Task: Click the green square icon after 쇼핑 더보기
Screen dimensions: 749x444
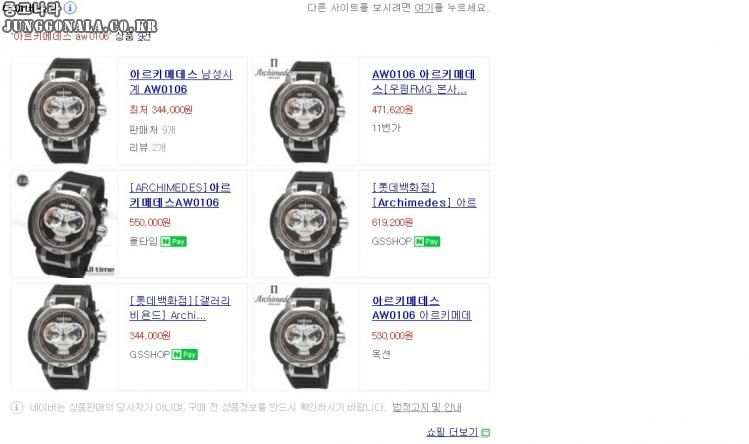Action: 486,433
